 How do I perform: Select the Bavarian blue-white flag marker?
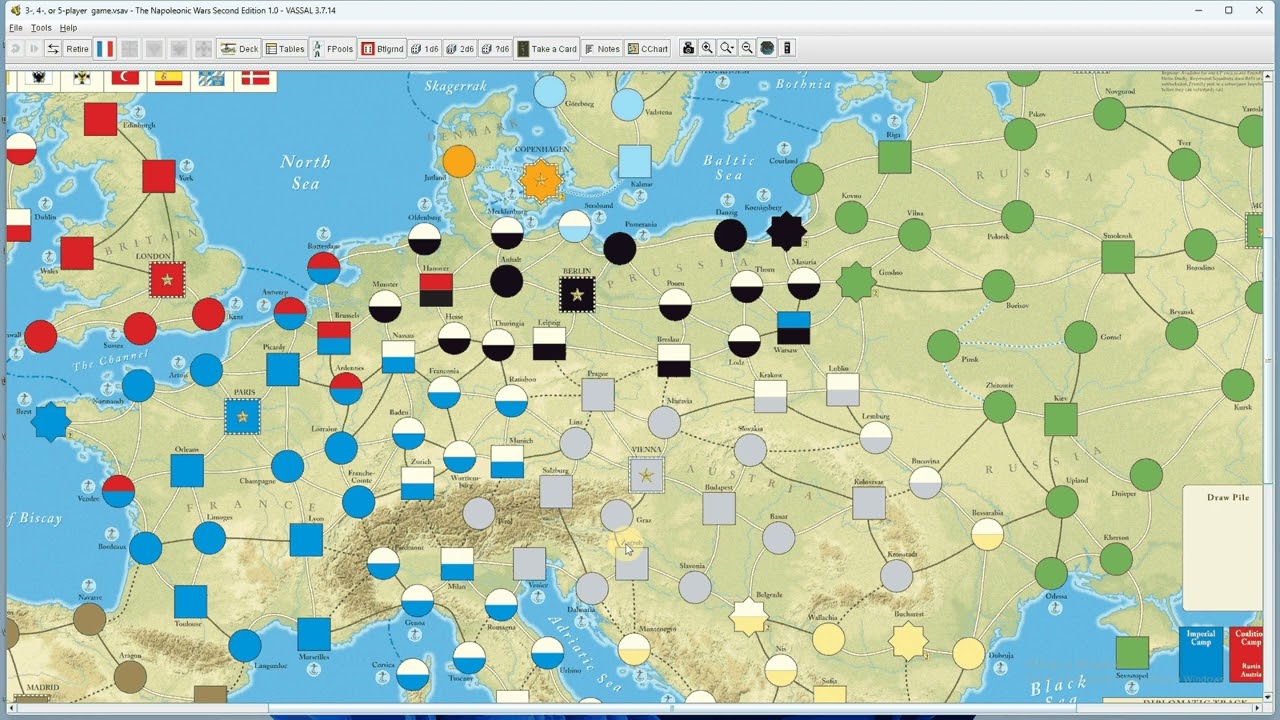pyautogui.click(x=212, y=79)
